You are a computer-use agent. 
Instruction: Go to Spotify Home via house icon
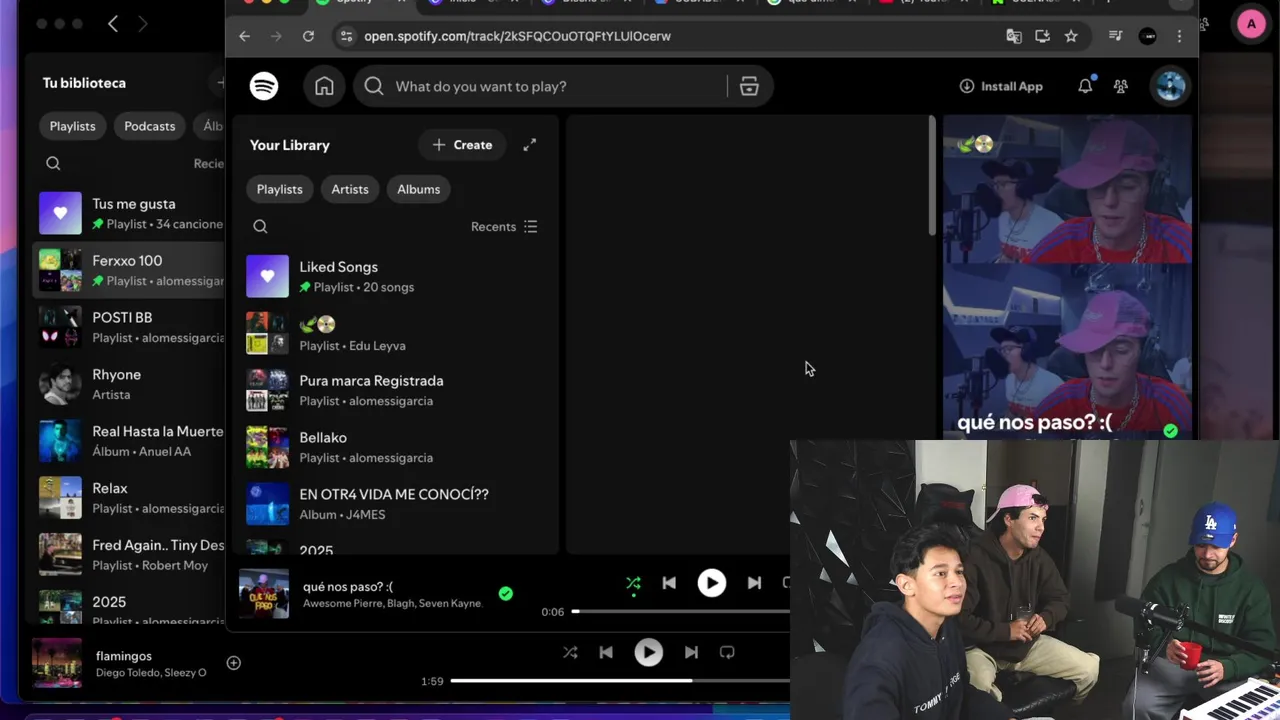point(324,86)
